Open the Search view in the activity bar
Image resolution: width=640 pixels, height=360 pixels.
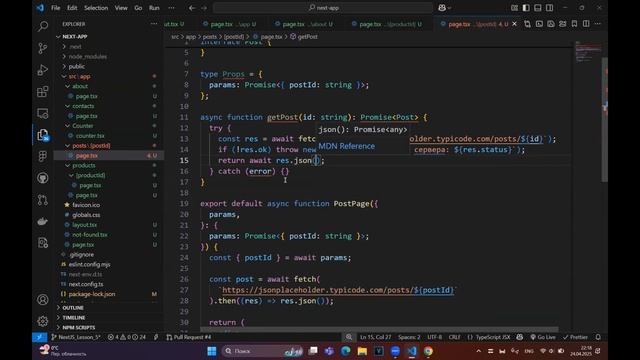pos(42,27)
